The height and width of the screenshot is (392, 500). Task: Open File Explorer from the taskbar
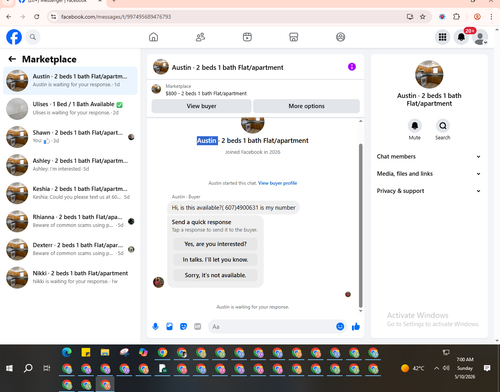pyautogui.click(x=105, y=352)
